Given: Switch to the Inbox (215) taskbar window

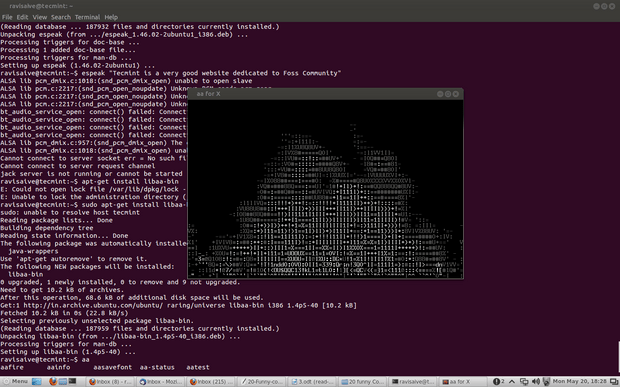Looking at the screenshot, I should point(211,381).
